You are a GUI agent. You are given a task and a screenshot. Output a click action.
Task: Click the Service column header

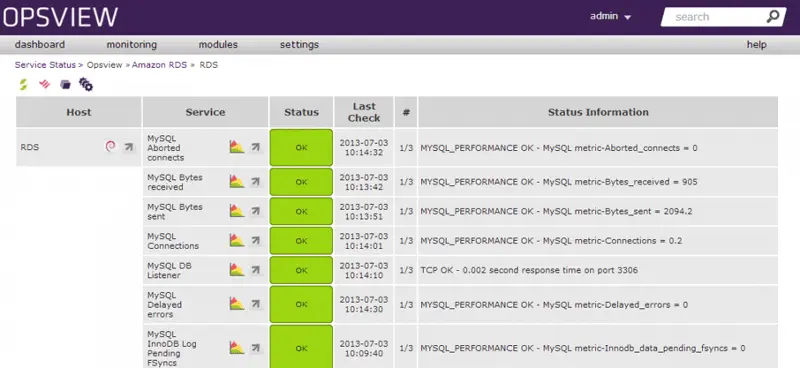click(x=205, y=112)
